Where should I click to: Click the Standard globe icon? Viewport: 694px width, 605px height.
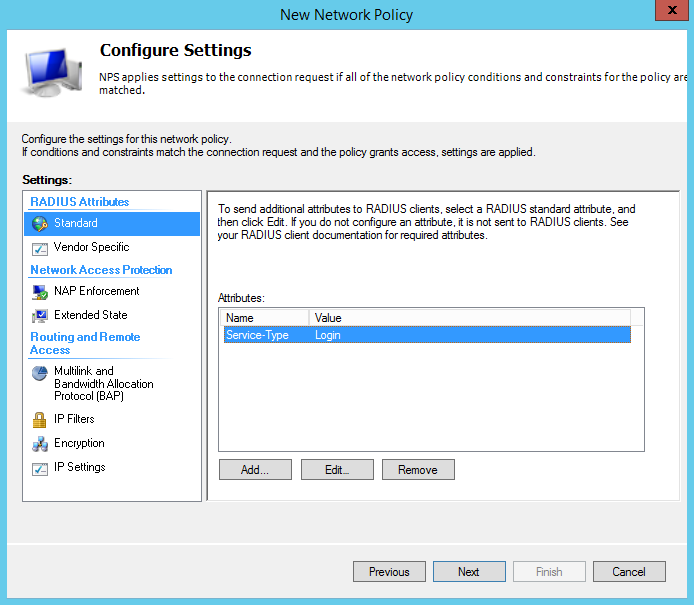40,224
